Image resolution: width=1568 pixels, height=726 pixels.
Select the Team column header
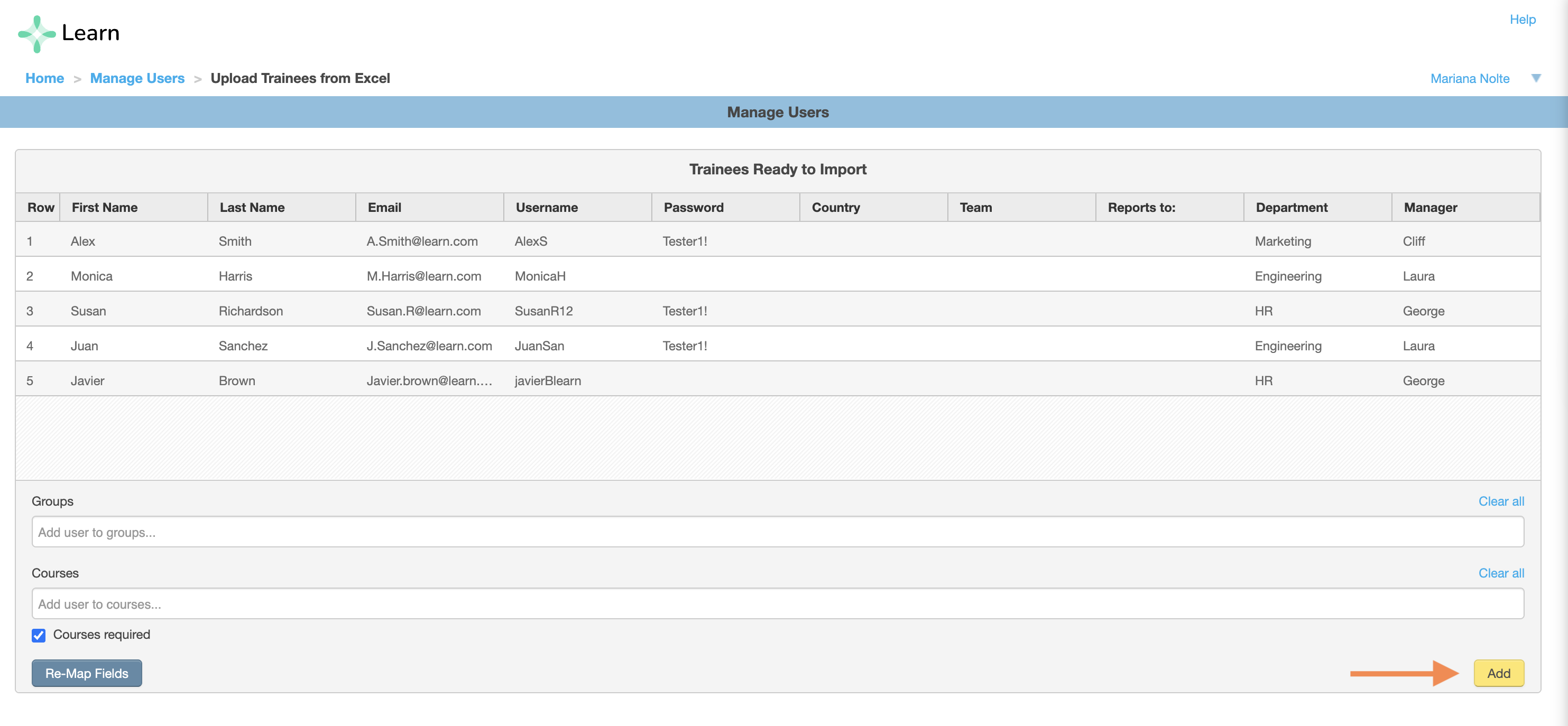[1021, 208]
